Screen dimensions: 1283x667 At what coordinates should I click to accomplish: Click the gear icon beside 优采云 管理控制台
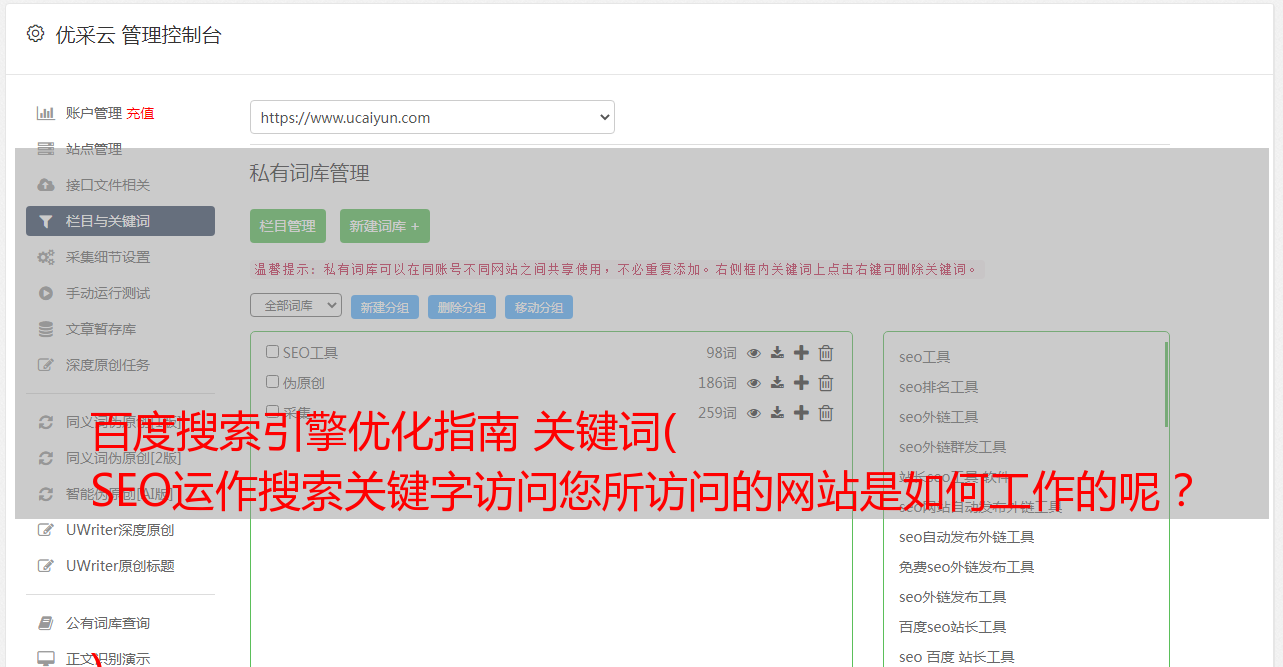pyautogui.click(x=36, y=34)
